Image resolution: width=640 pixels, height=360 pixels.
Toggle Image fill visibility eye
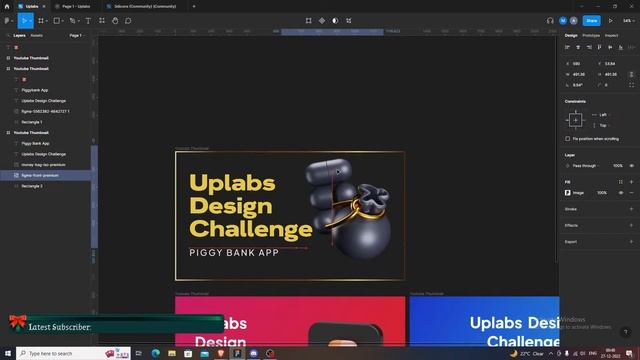click(621, 193)
